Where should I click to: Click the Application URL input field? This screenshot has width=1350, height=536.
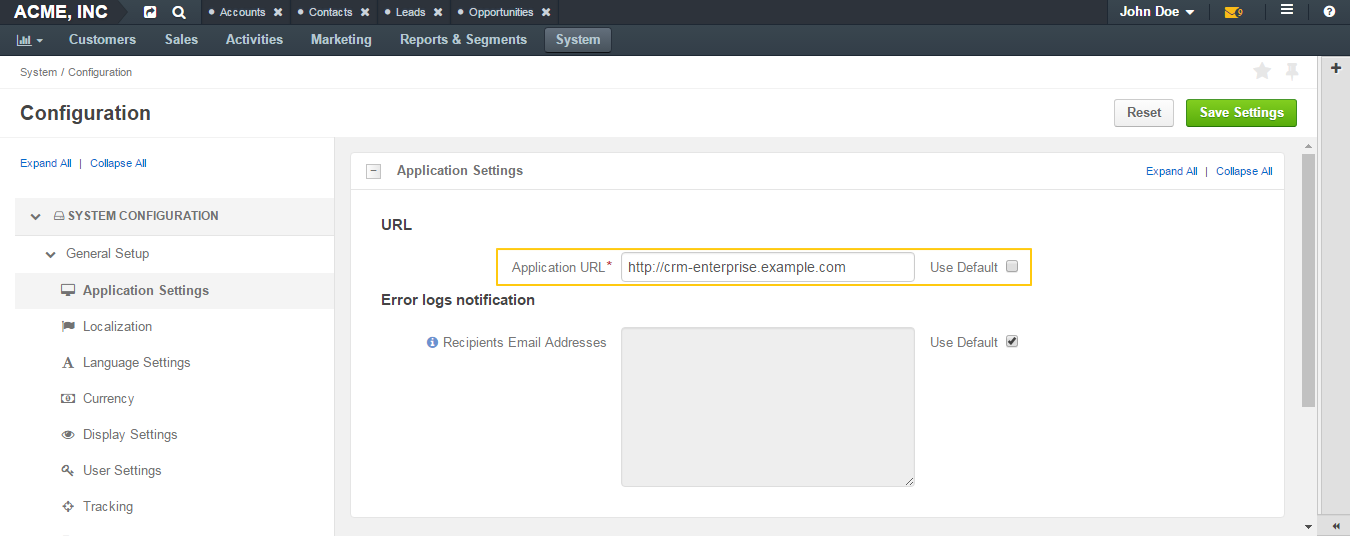(767, 267)
